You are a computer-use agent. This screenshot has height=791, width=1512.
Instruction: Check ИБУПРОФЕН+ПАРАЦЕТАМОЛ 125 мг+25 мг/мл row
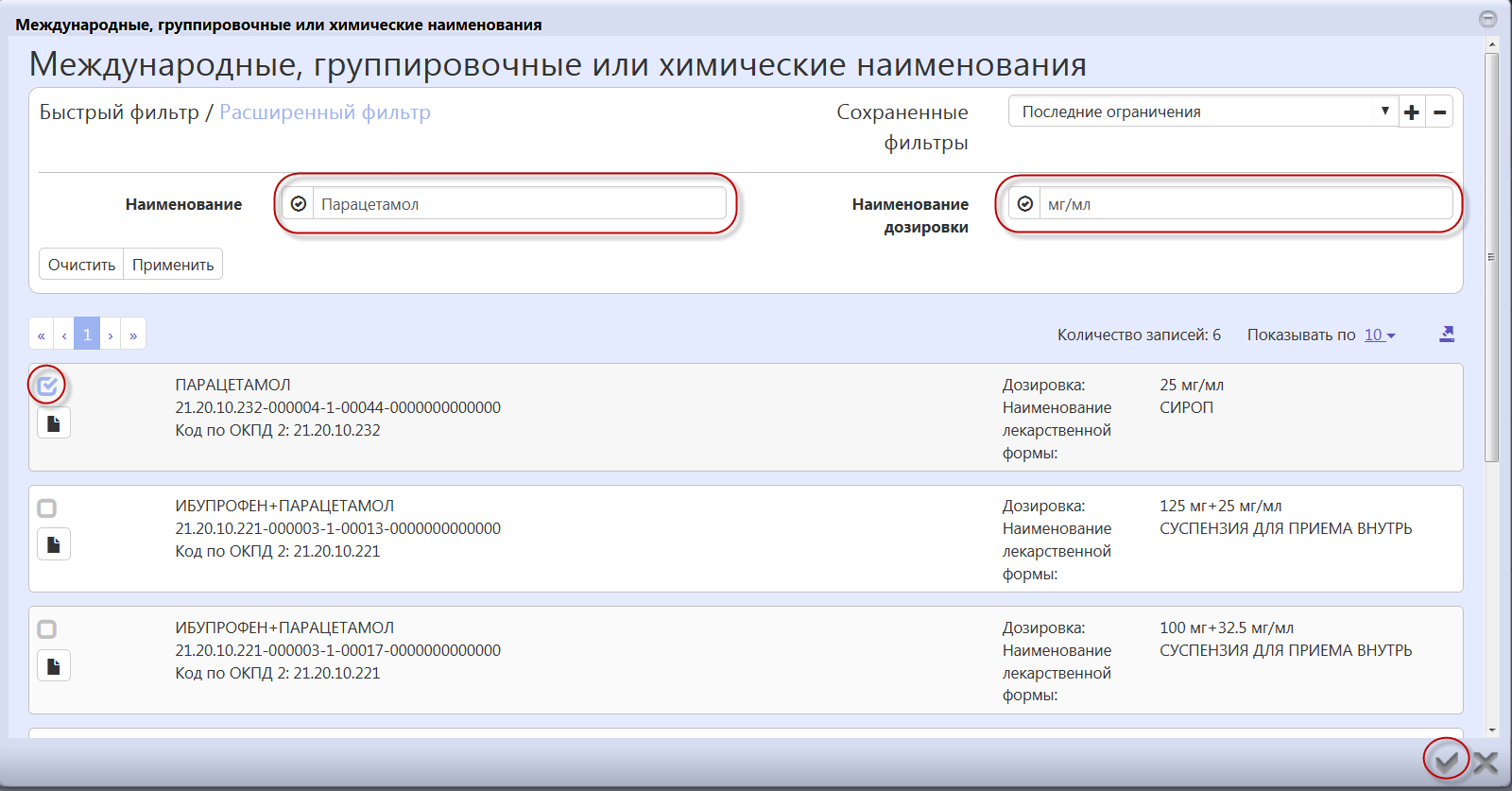point(46,508)
